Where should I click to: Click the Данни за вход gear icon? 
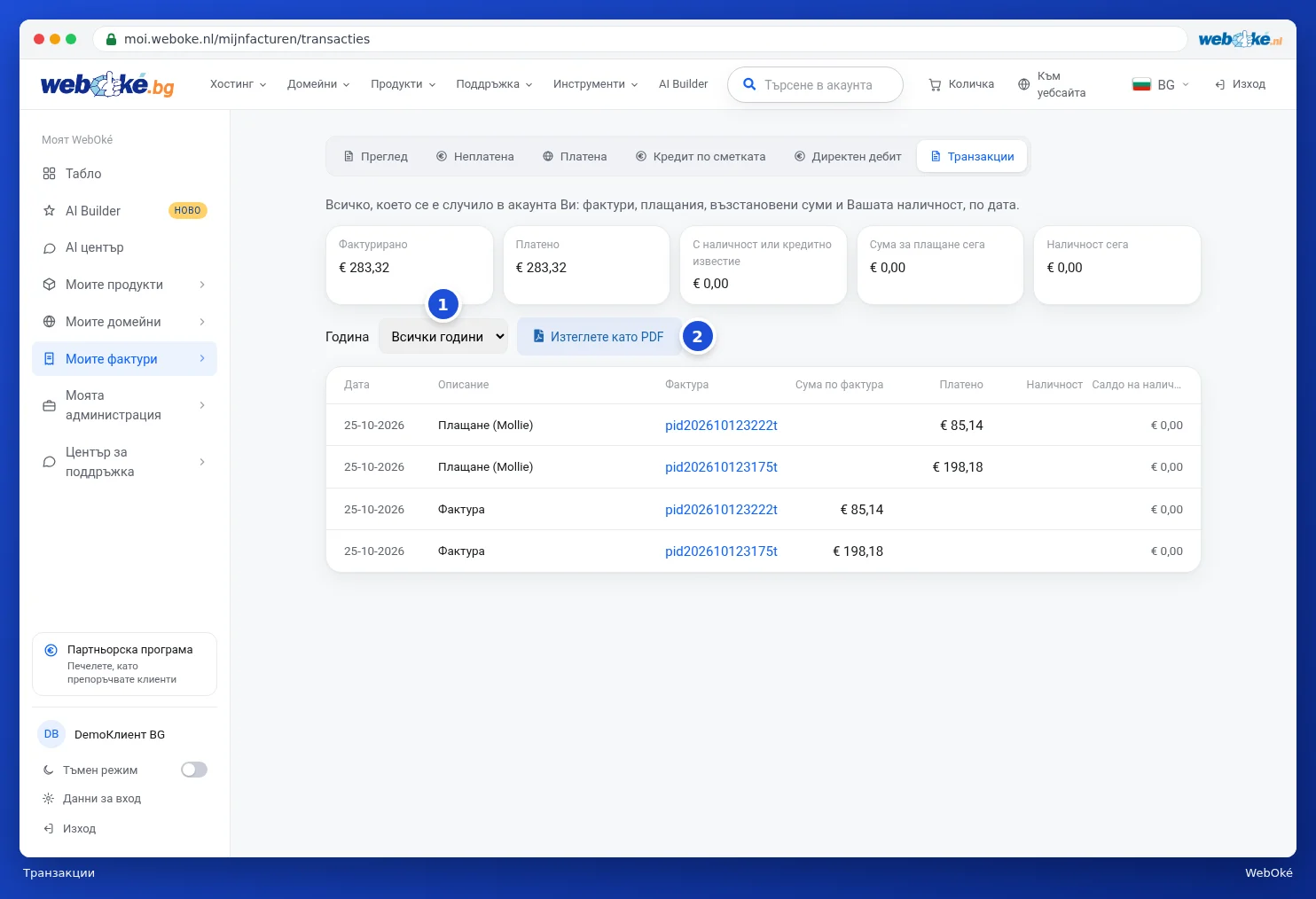(49, 799)
